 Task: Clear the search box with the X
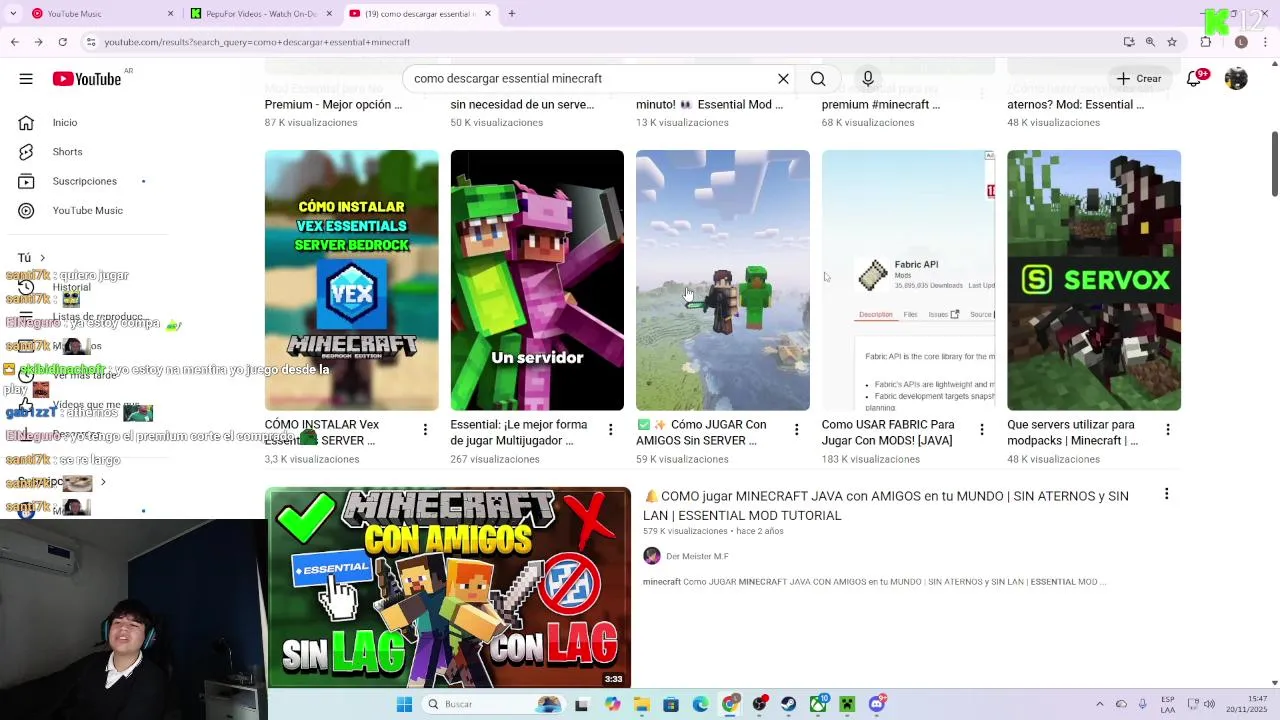point(783,79)
